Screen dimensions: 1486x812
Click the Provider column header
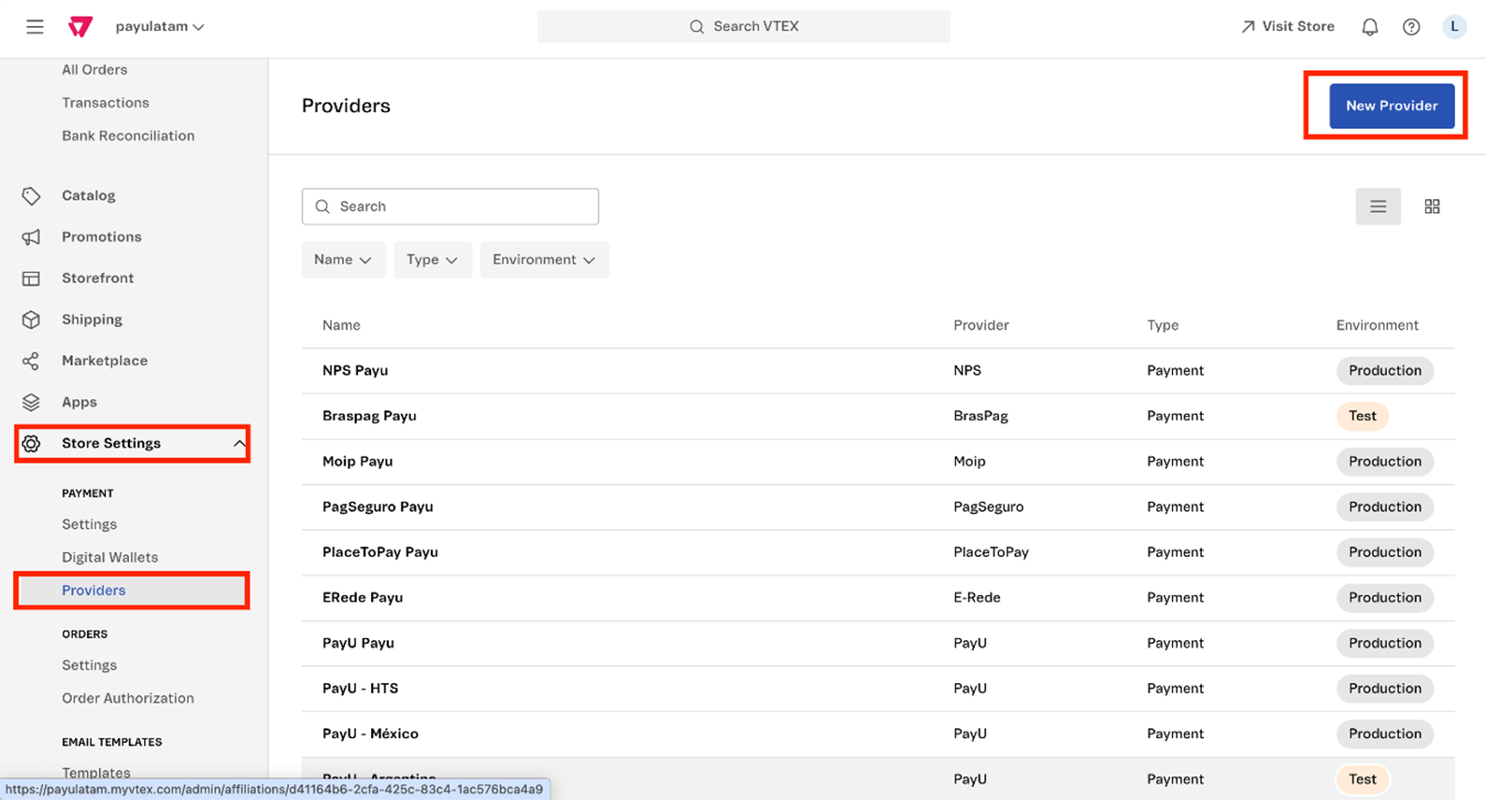(x=980, y=325)
